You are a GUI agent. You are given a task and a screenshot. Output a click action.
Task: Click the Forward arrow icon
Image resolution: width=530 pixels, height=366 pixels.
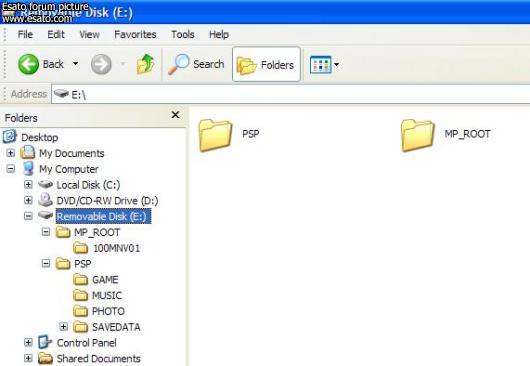(x=101, y=64)
